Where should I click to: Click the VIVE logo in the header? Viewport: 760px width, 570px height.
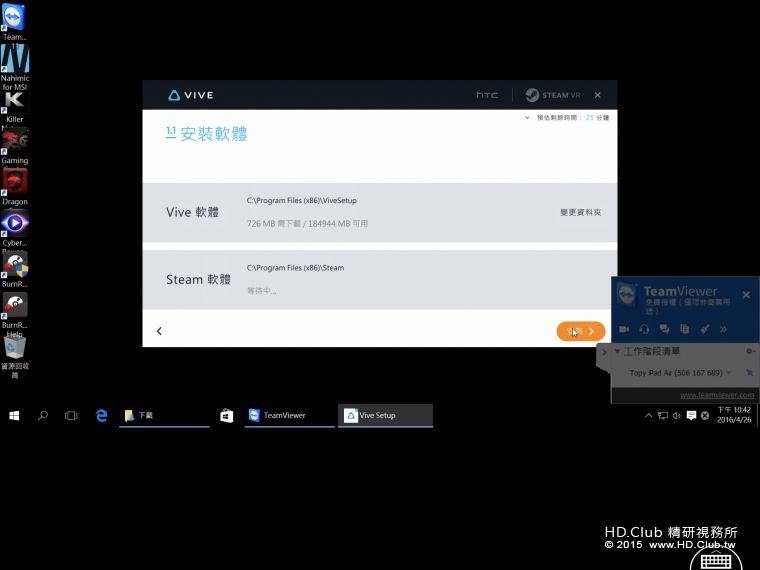pos(191,95)
